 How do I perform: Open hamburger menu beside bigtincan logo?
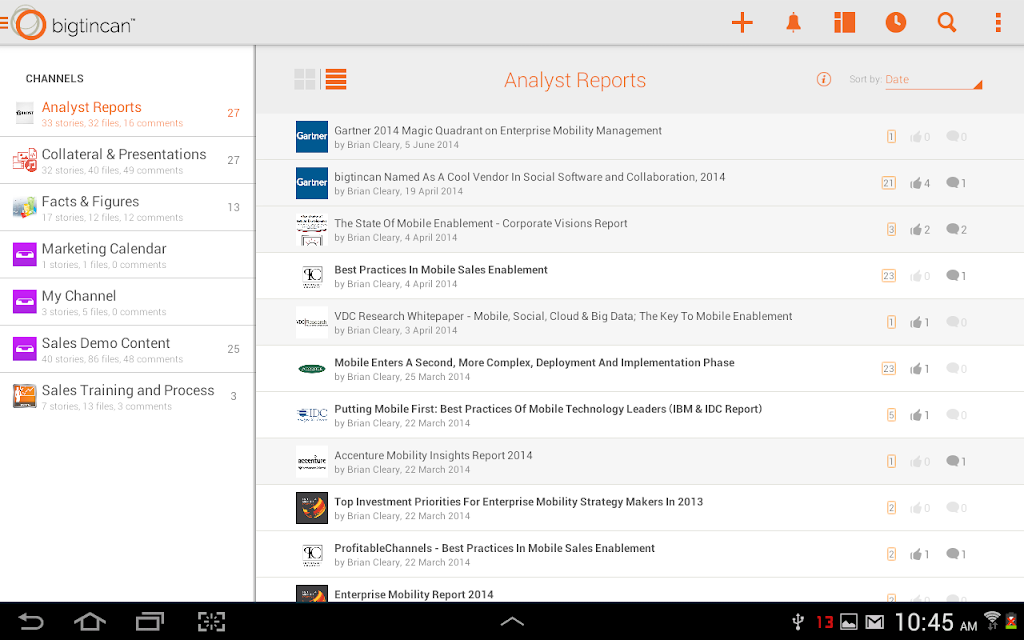point(4,23)
